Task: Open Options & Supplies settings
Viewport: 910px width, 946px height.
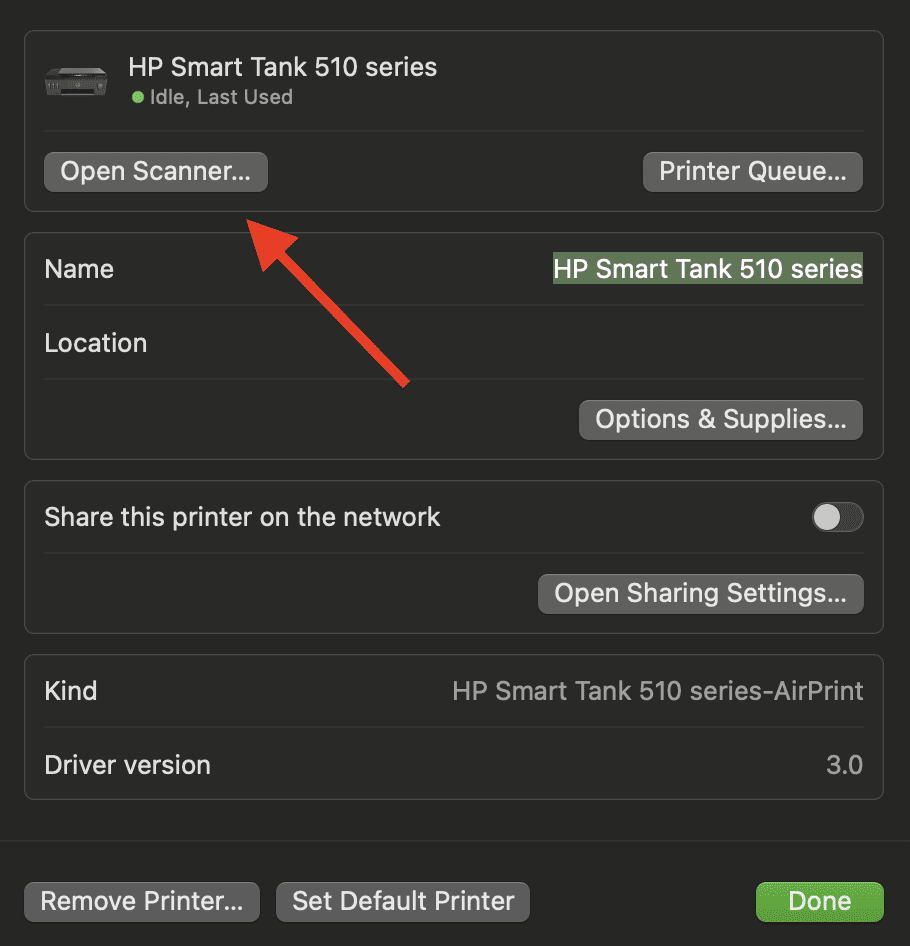Action: pyautogui.click(x=720, y=419)
